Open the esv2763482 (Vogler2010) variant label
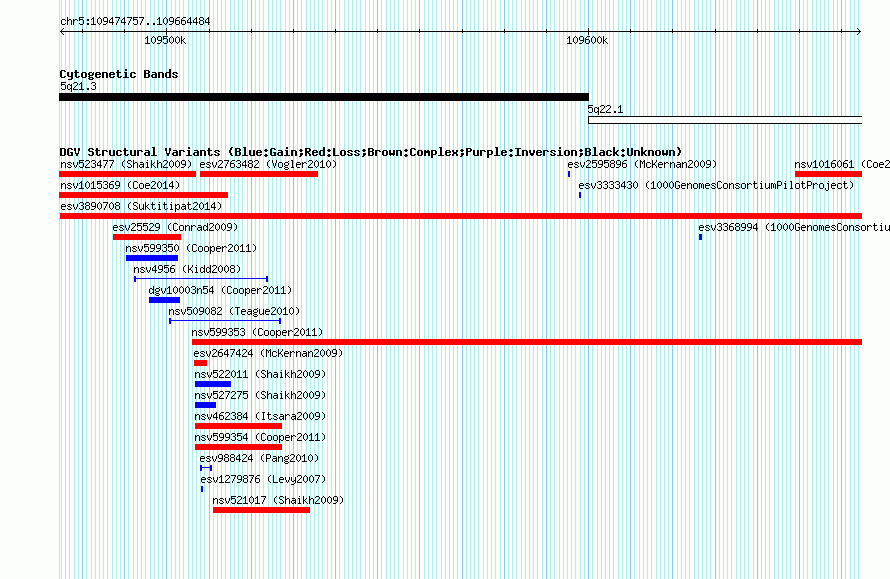The height and width of the screenshot is (579, 890). tap(268, 164)
